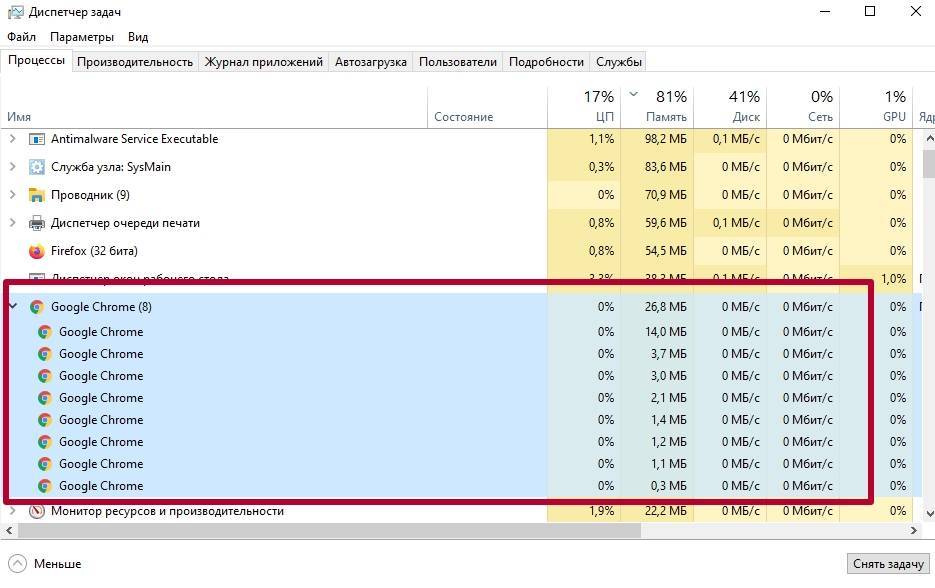This screenshot has height=588, width=935.
Task: Switch to the Производительность tab
Action: [x=134, y=62]
